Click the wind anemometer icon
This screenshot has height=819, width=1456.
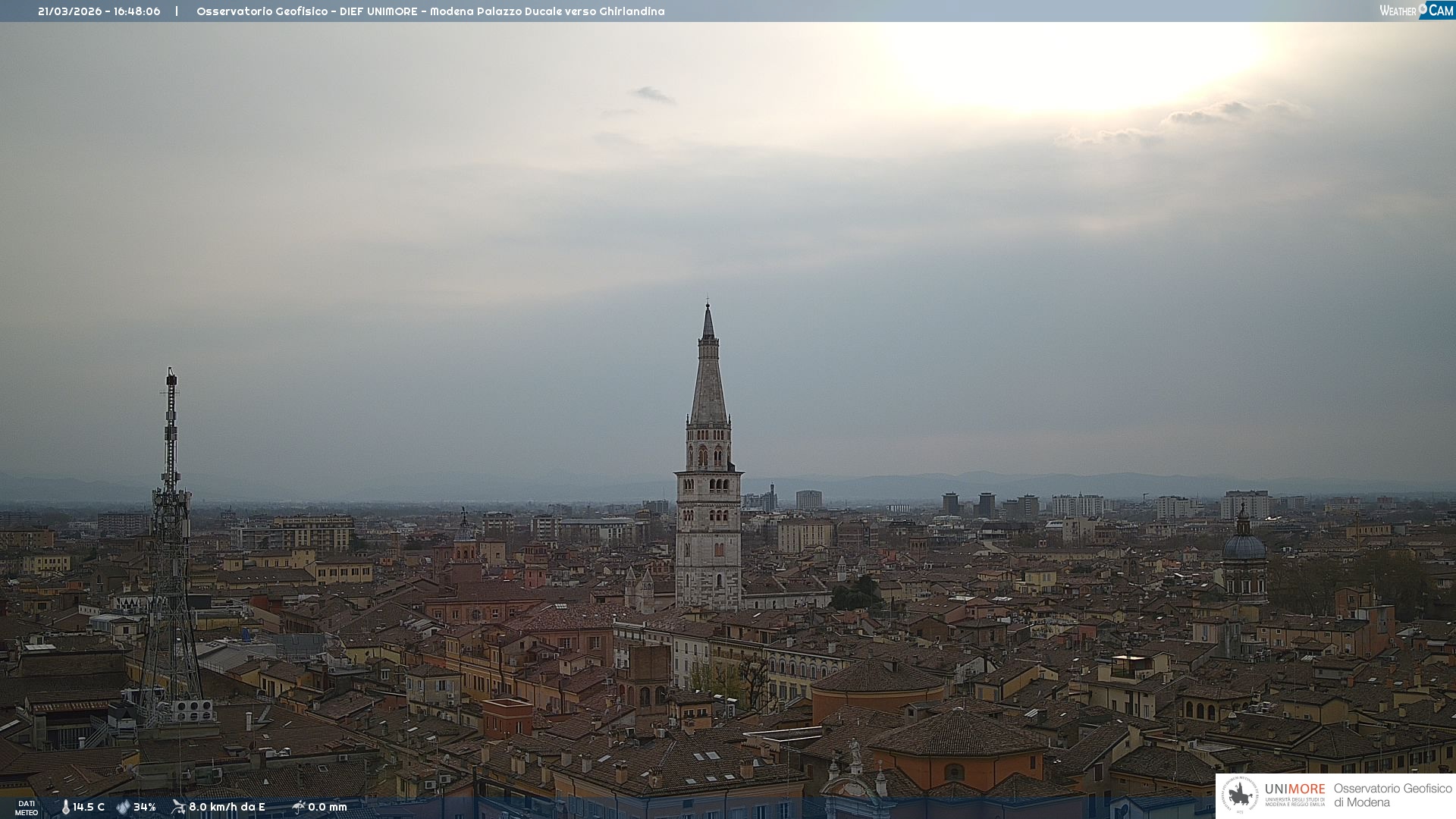[x=178, y=807]
